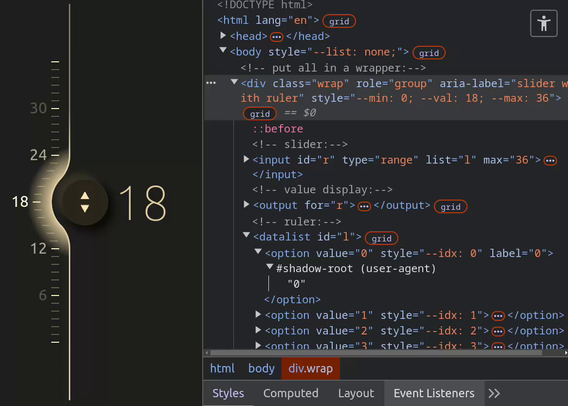Switch to the Styles tab
The height and width of the screenshot is (406, 568).
(228, 393)
